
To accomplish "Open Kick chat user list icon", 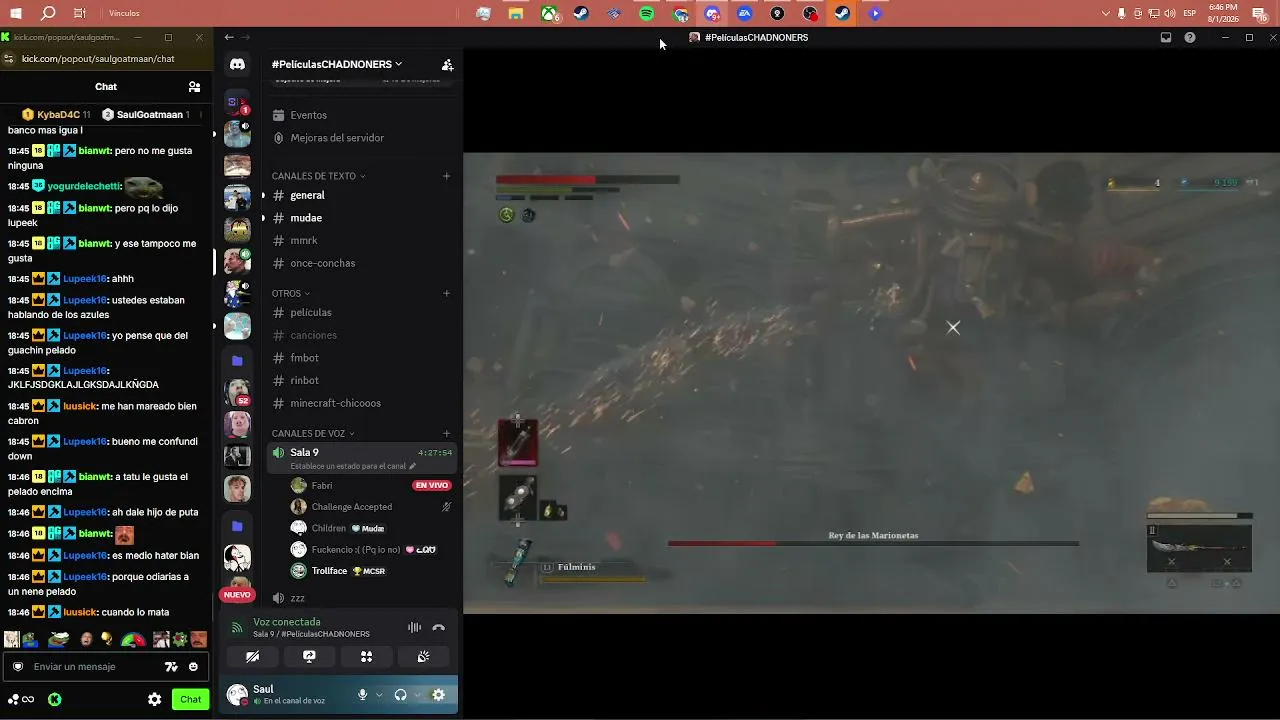I will point(194,87).
